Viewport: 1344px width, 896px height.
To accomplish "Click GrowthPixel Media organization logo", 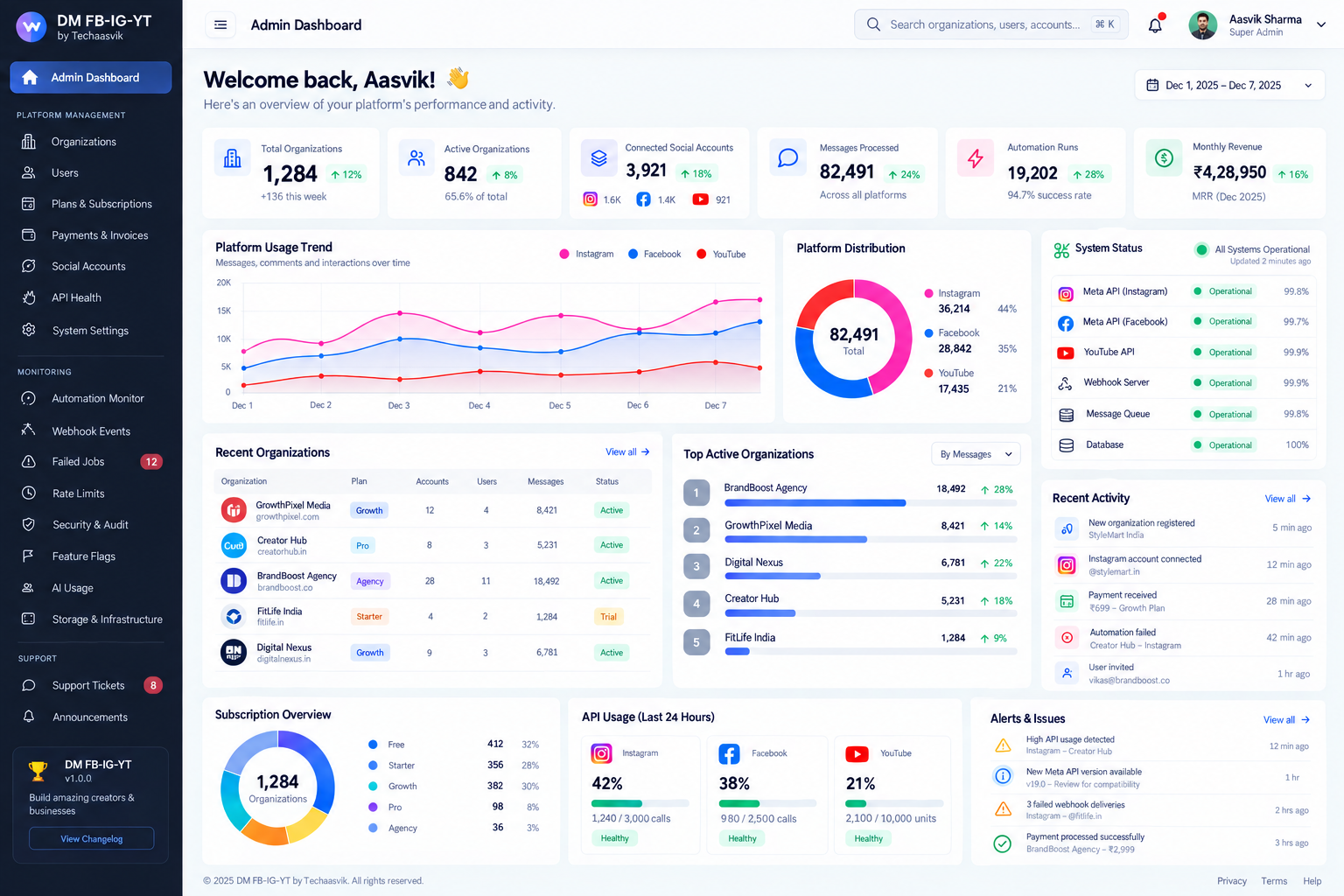I will [234, 509].
